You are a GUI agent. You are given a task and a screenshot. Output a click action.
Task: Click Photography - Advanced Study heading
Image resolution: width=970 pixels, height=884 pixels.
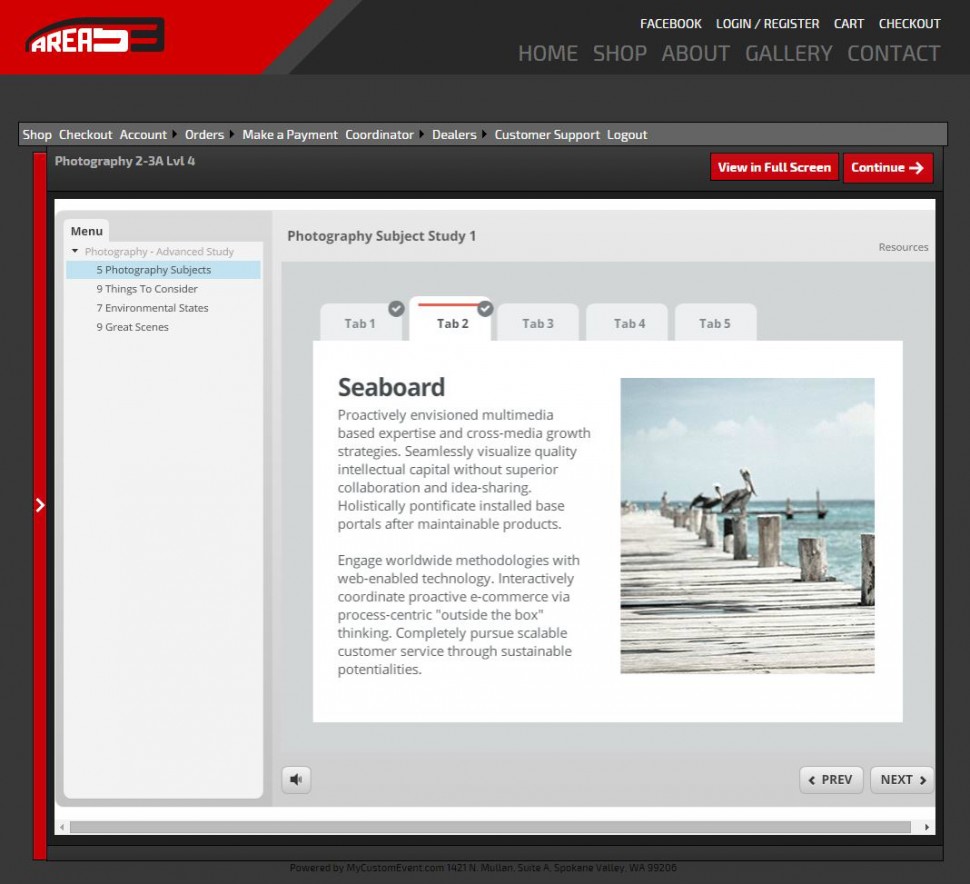pos(159,251)
